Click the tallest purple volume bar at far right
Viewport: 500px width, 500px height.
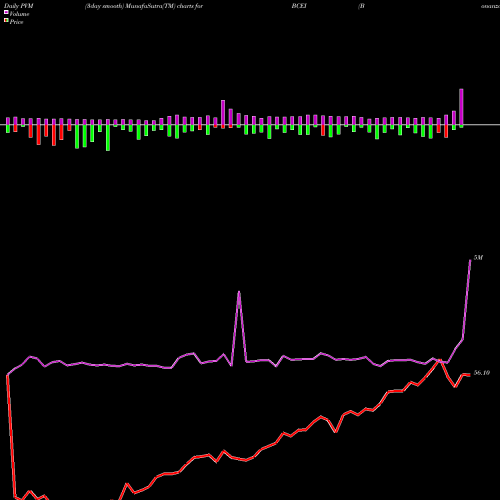point(461,107)
